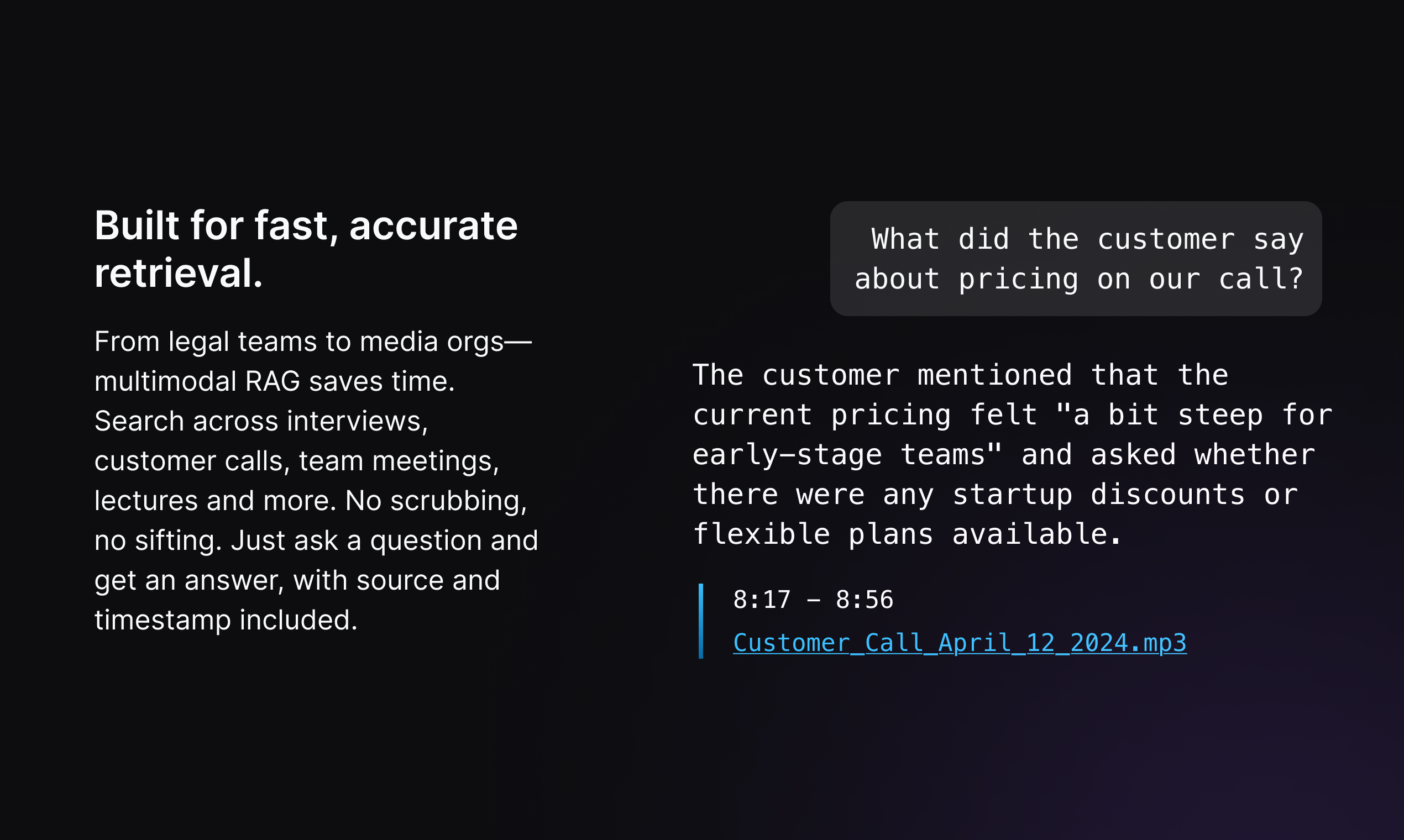
Task: Click "What did the customer say" line
Action: click(1087, 239)
